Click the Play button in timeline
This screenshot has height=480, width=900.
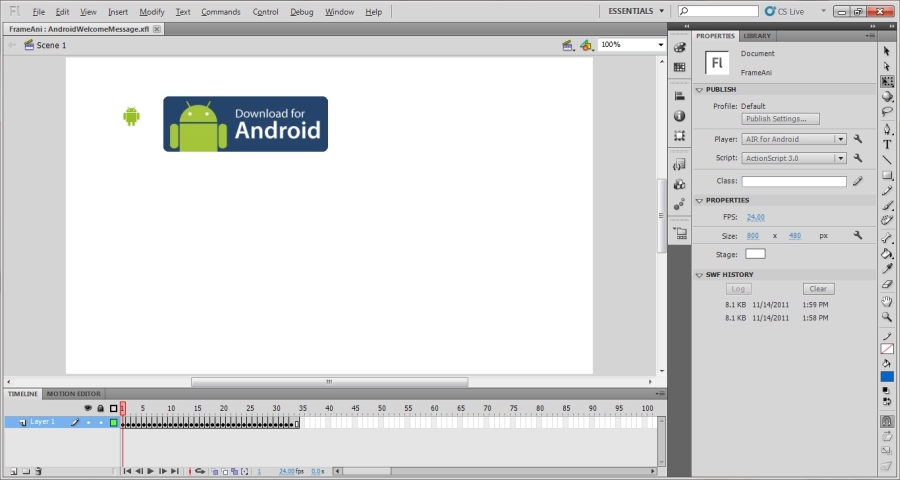(150, 471)
